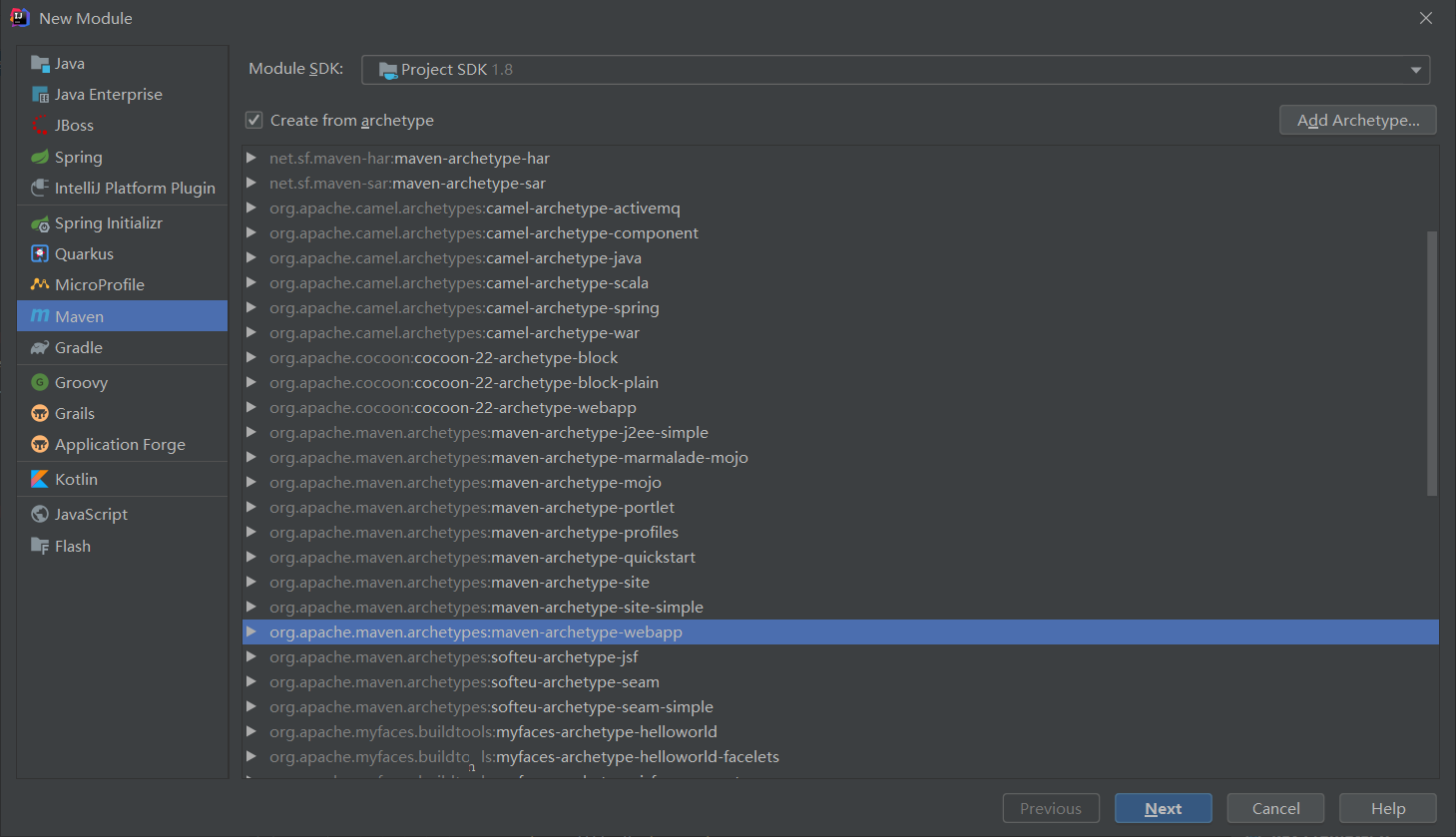The width and height of the screenshot is (1456, 837).
Task: Click the Java Enterprise icon
Action: [x=40, y=95]
